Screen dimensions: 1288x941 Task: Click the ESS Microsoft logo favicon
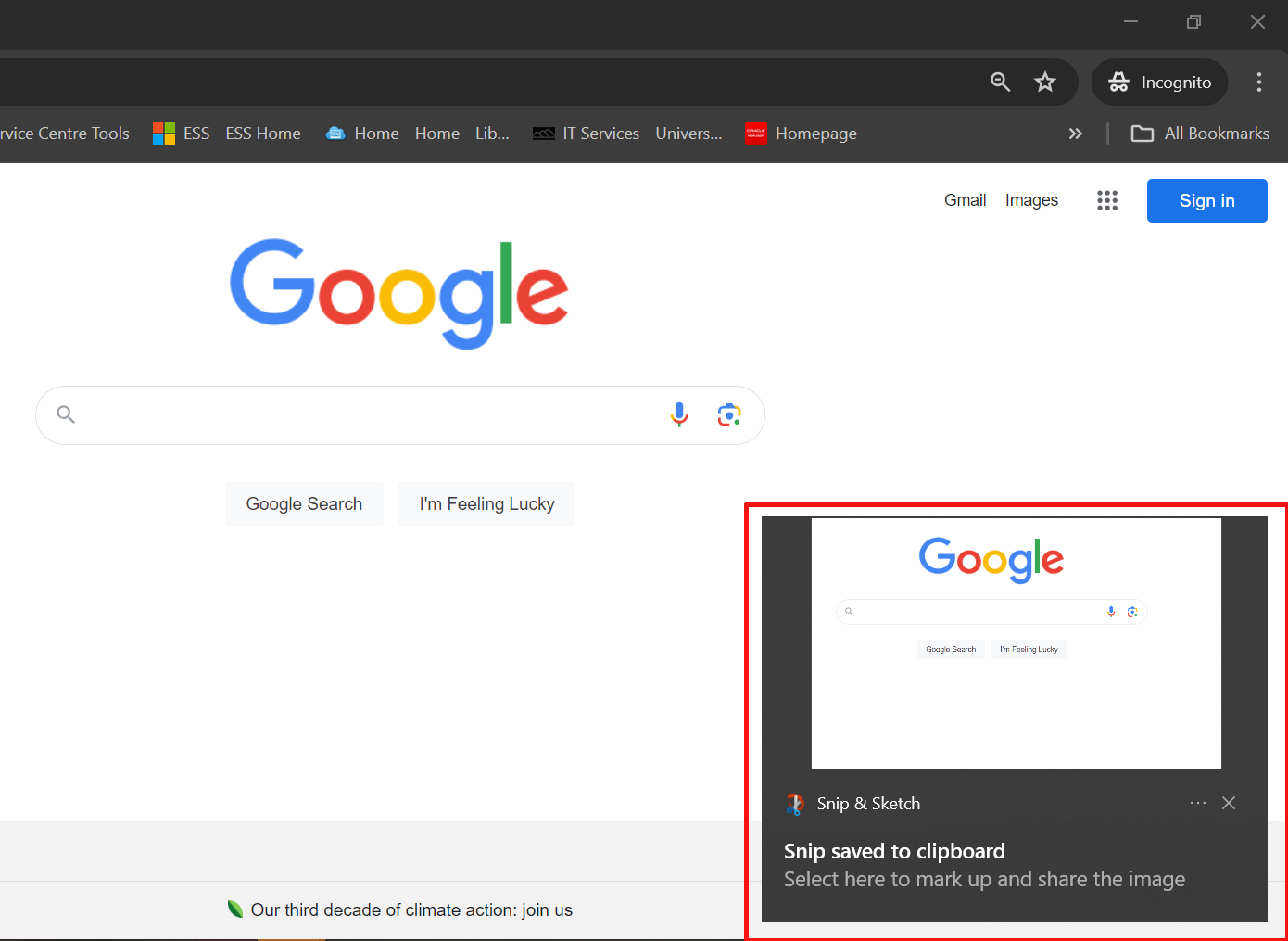coord(164,134)
